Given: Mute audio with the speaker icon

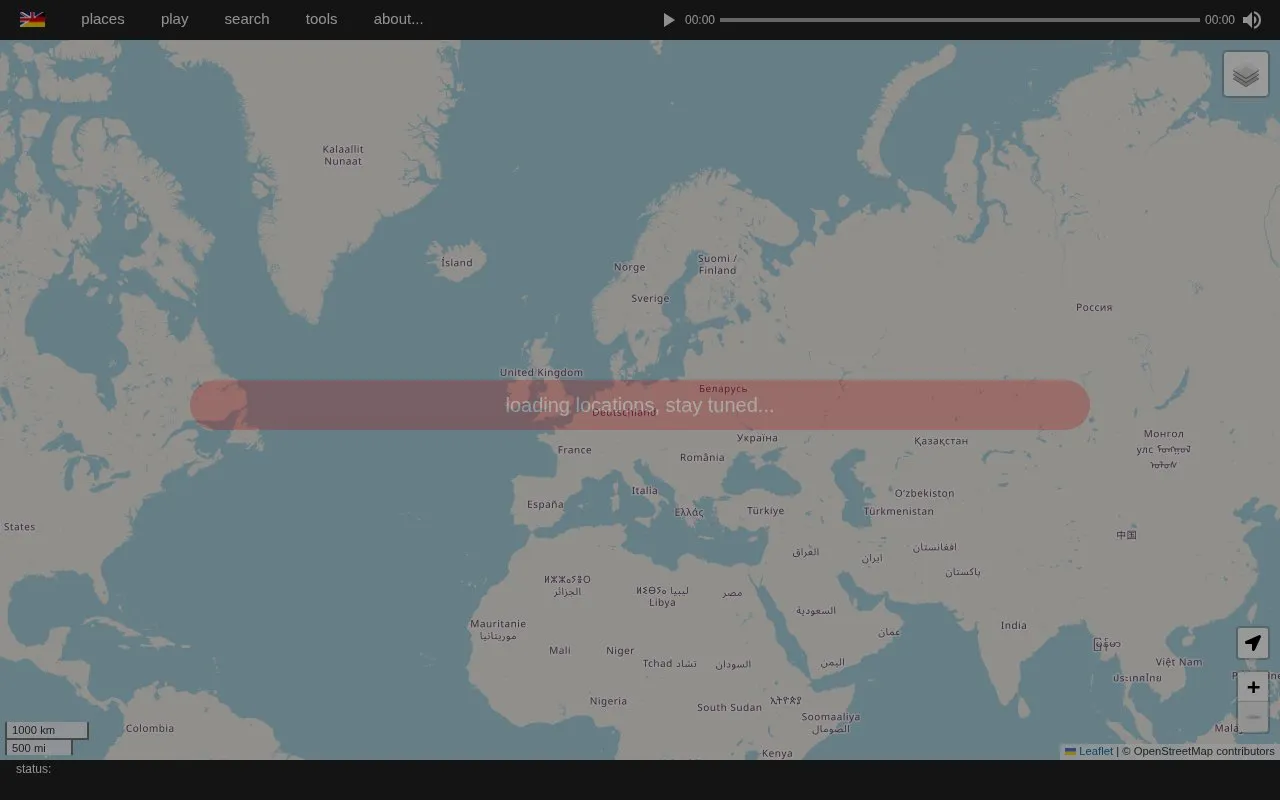Looking at the screenshot, I should [x=1252, y=20].
